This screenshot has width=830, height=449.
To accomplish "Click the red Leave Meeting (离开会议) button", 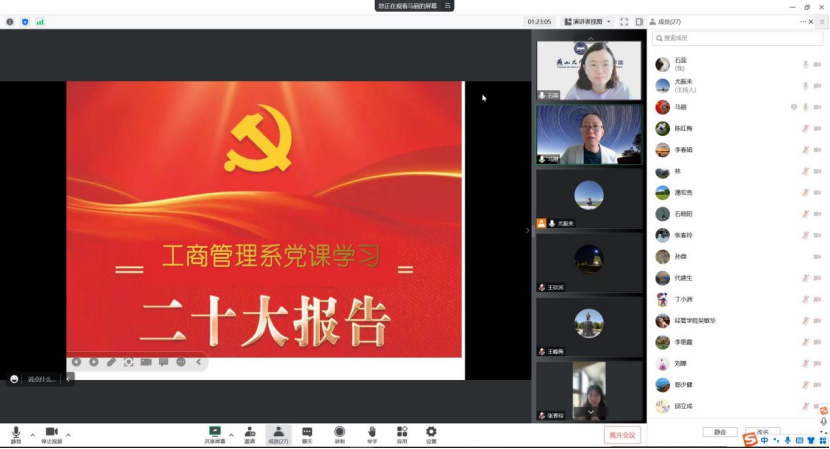I will (622, 435).
